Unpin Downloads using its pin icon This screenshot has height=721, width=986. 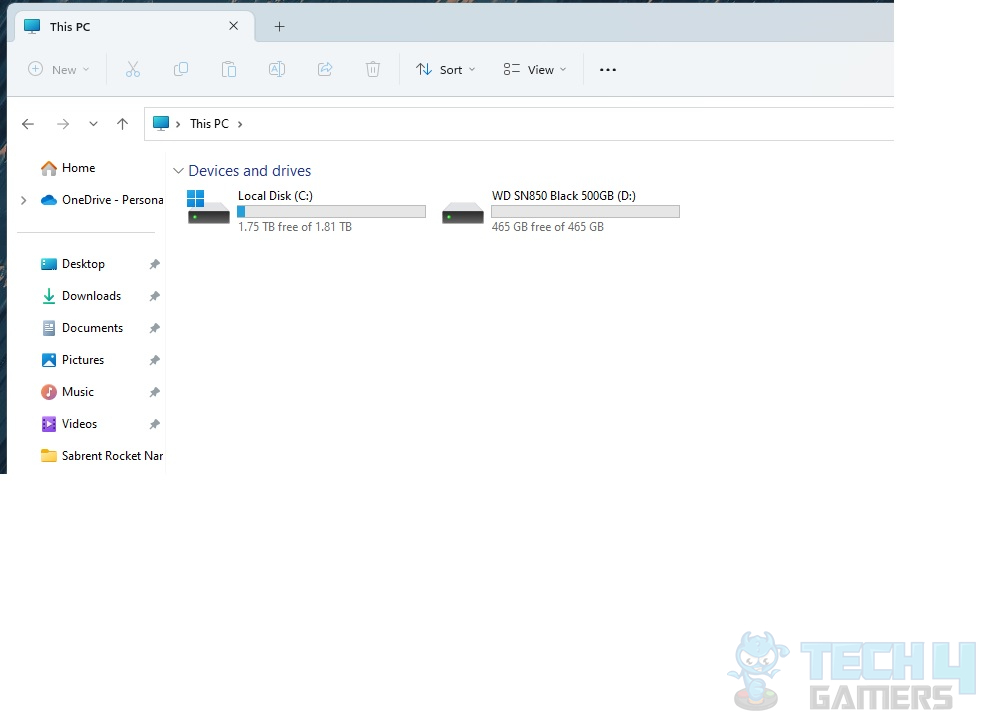[154, 297]
